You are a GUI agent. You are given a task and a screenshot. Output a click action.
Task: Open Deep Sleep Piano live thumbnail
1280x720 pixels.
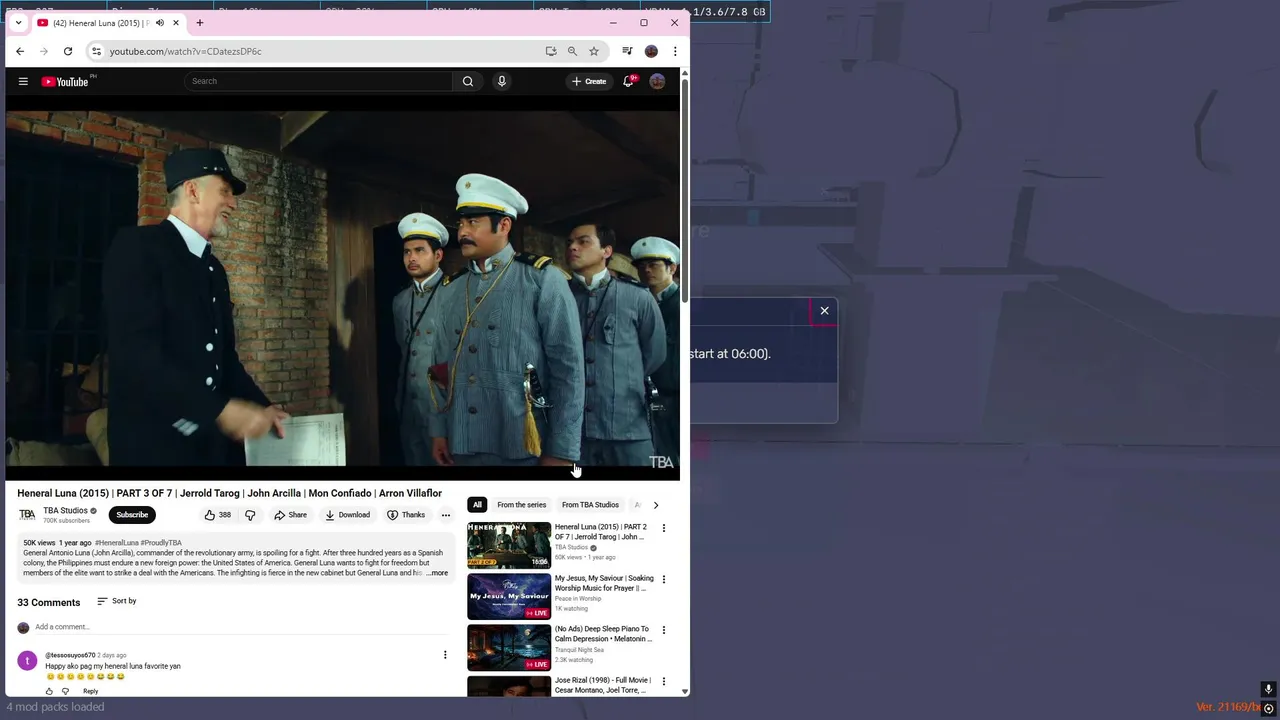pyautogui.click(x=509, y=647)
